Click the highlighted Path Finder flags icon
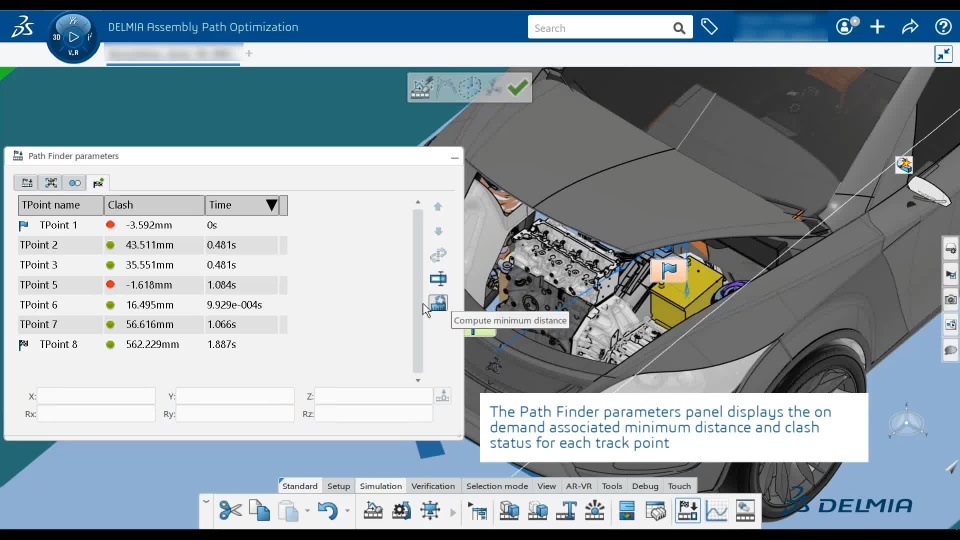This screenshot has height=540, width=960. pos(688,510)
